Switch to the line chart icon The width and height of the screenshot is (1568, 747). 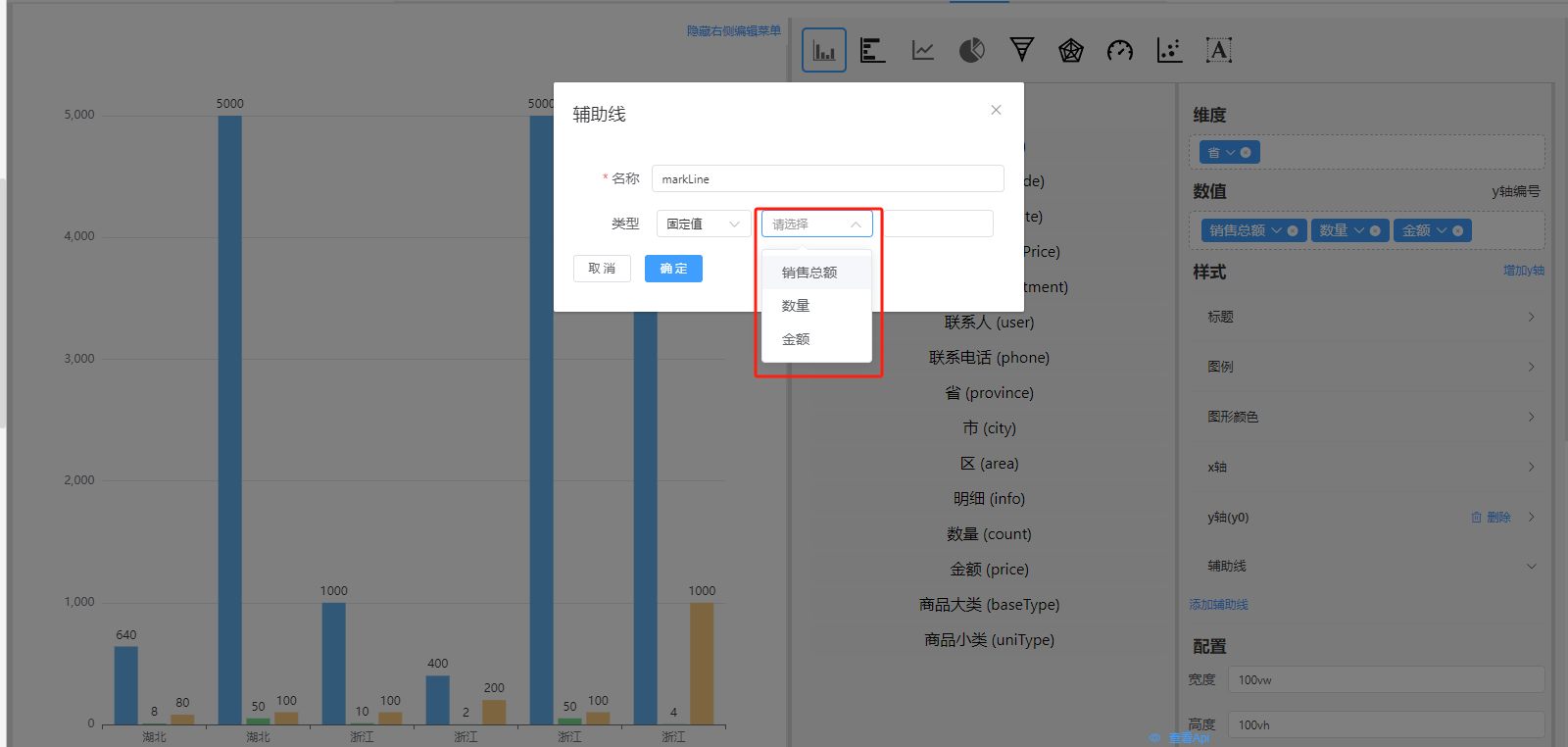click(922, 50)
